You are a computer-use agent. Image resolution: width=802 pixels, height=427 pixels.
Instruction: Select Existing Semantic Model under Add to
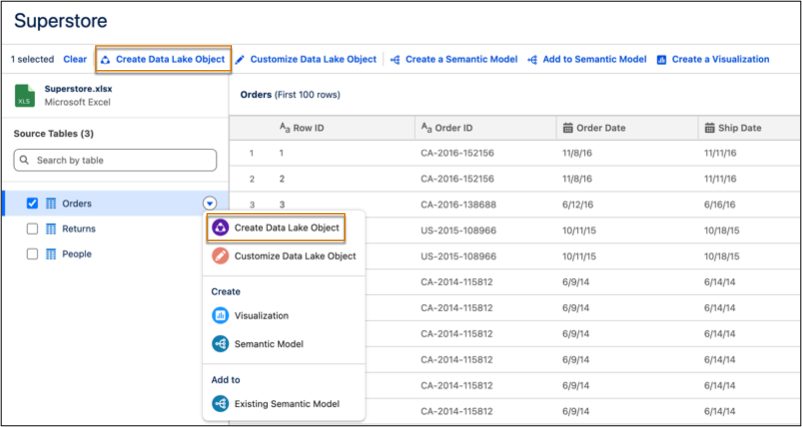pyautogui.click(x=284, y=403)
